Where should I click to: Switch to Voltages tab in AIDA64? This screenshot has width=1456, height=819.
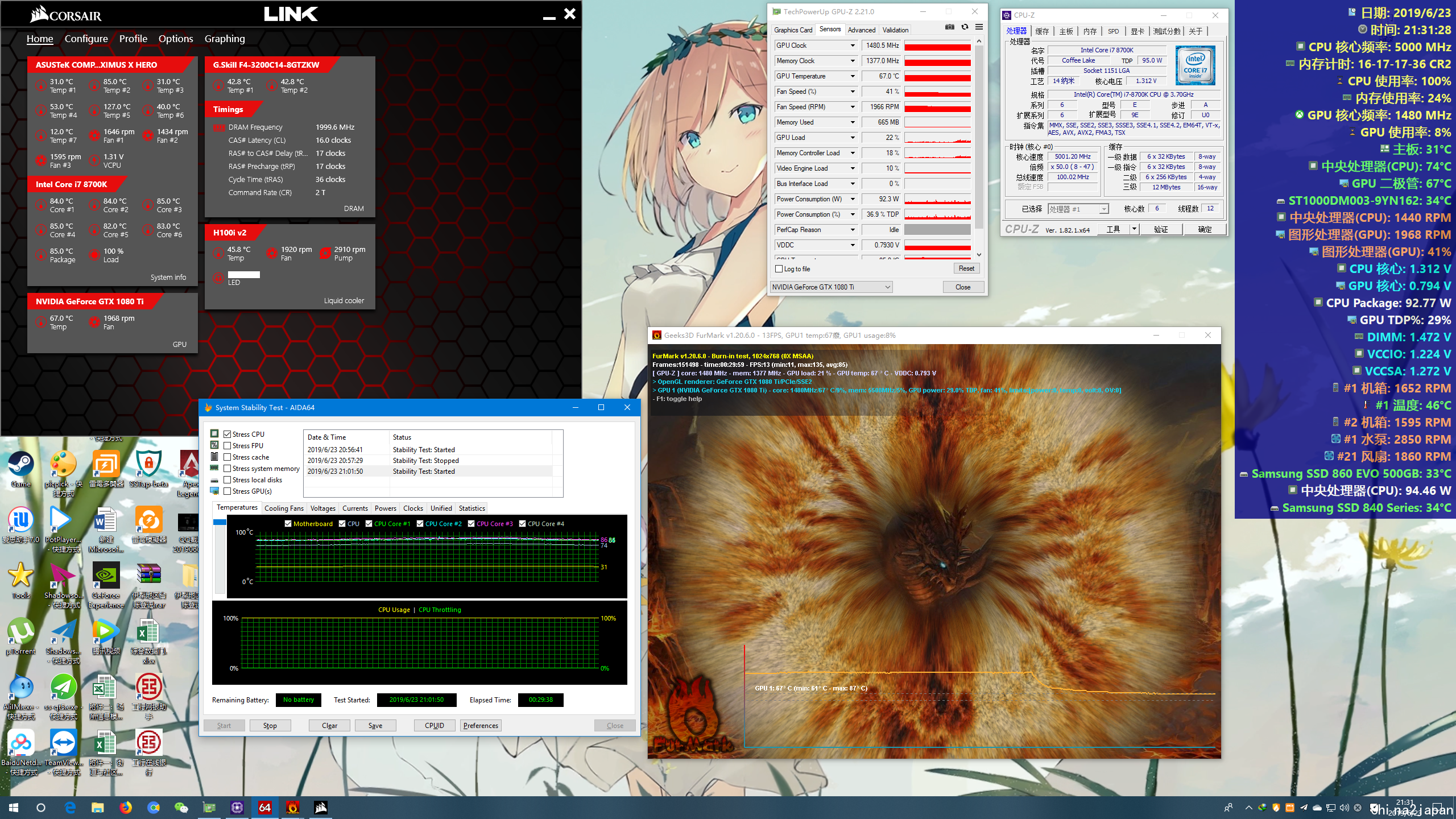[x=322, y=508]
